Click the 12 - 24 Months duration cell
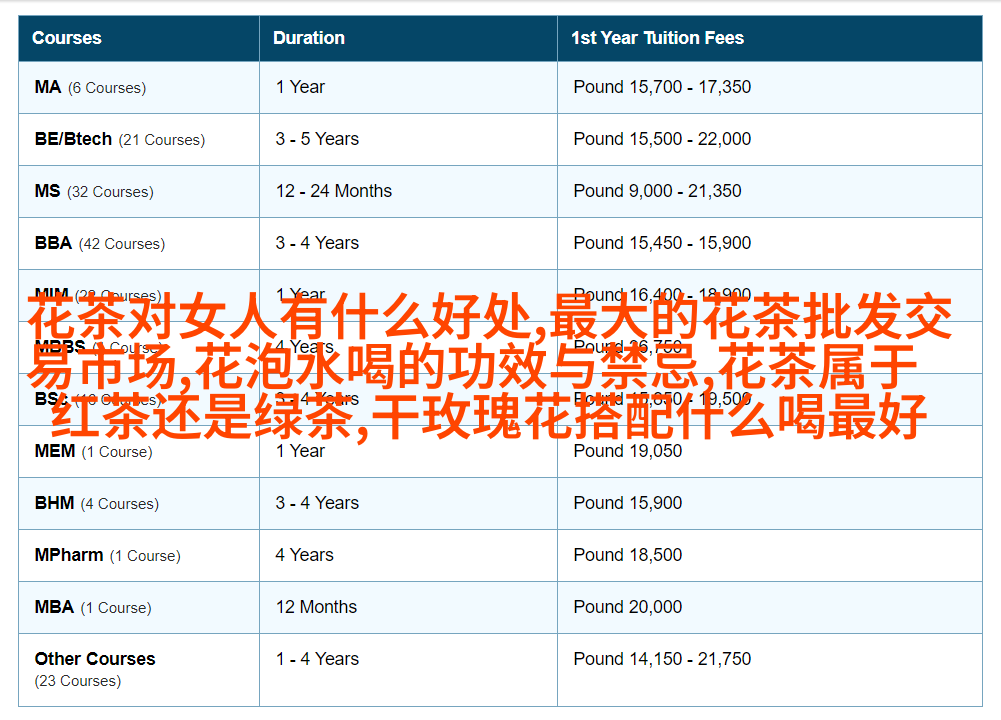1001x720 pixels. coord(334,191)
